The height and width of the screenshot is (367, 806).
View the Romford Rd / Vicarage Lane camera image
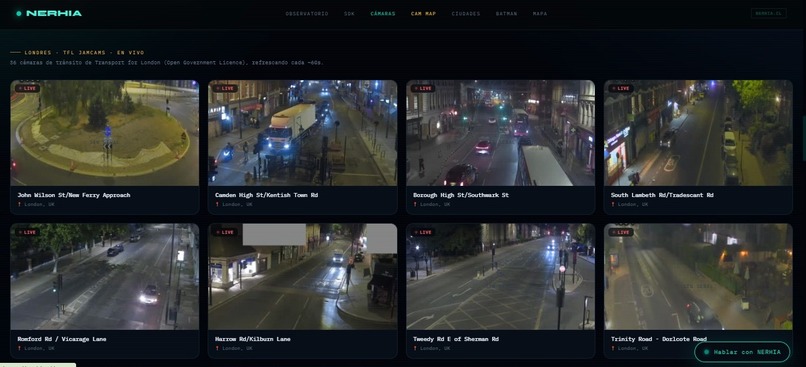pyautogui.click(x=104, y=277)
